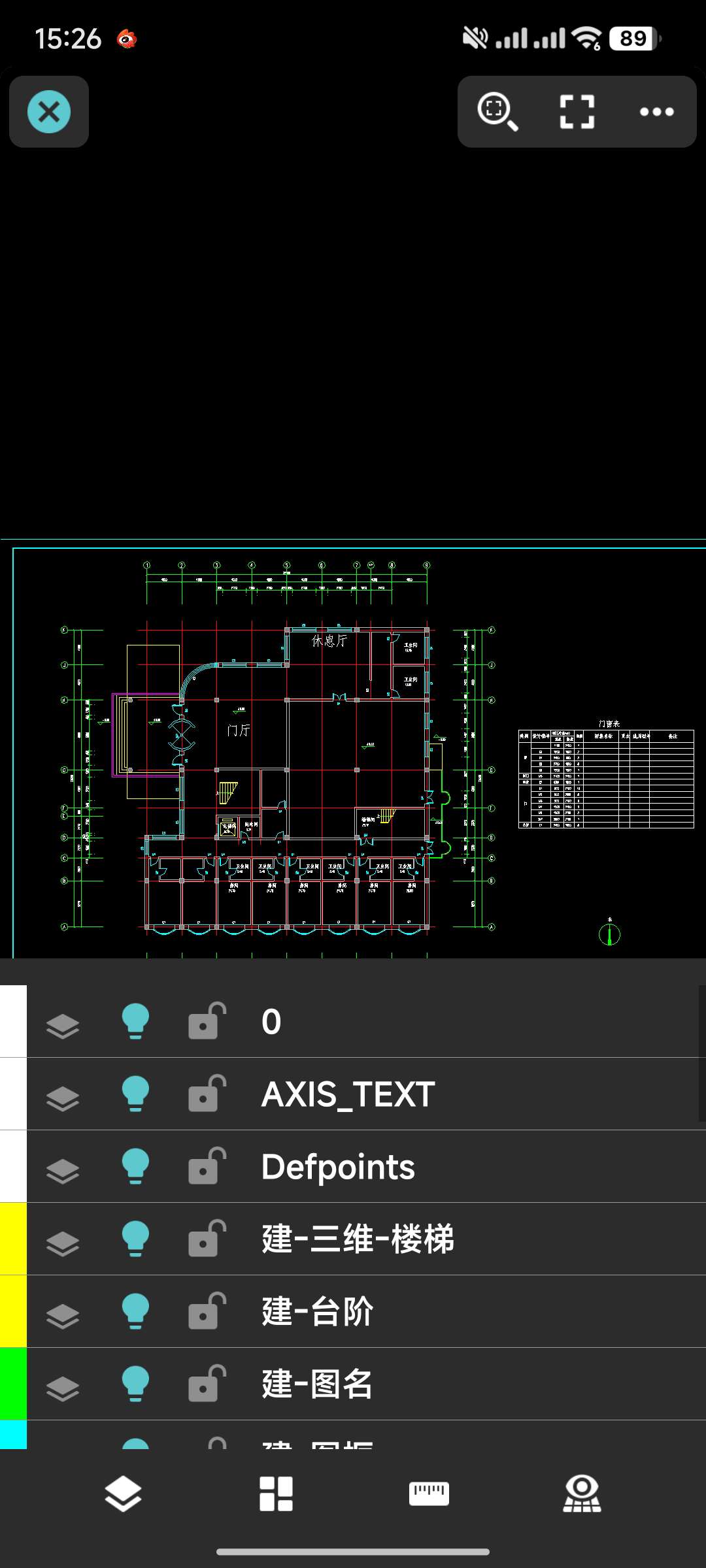Toggle visibility bulb for AXIS_TEXT layer

pyautogui.click(x=136, y=1094)
